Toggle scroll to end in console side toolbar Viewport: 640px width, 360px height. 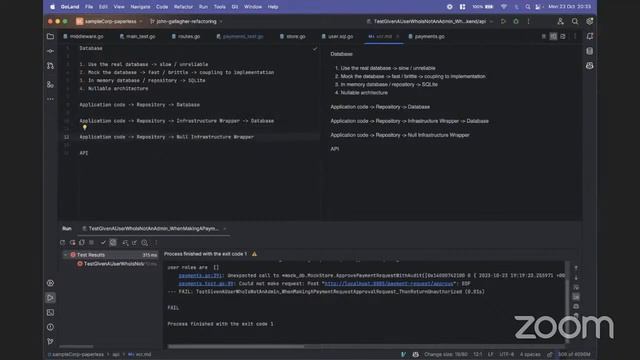tap(576, 297)
